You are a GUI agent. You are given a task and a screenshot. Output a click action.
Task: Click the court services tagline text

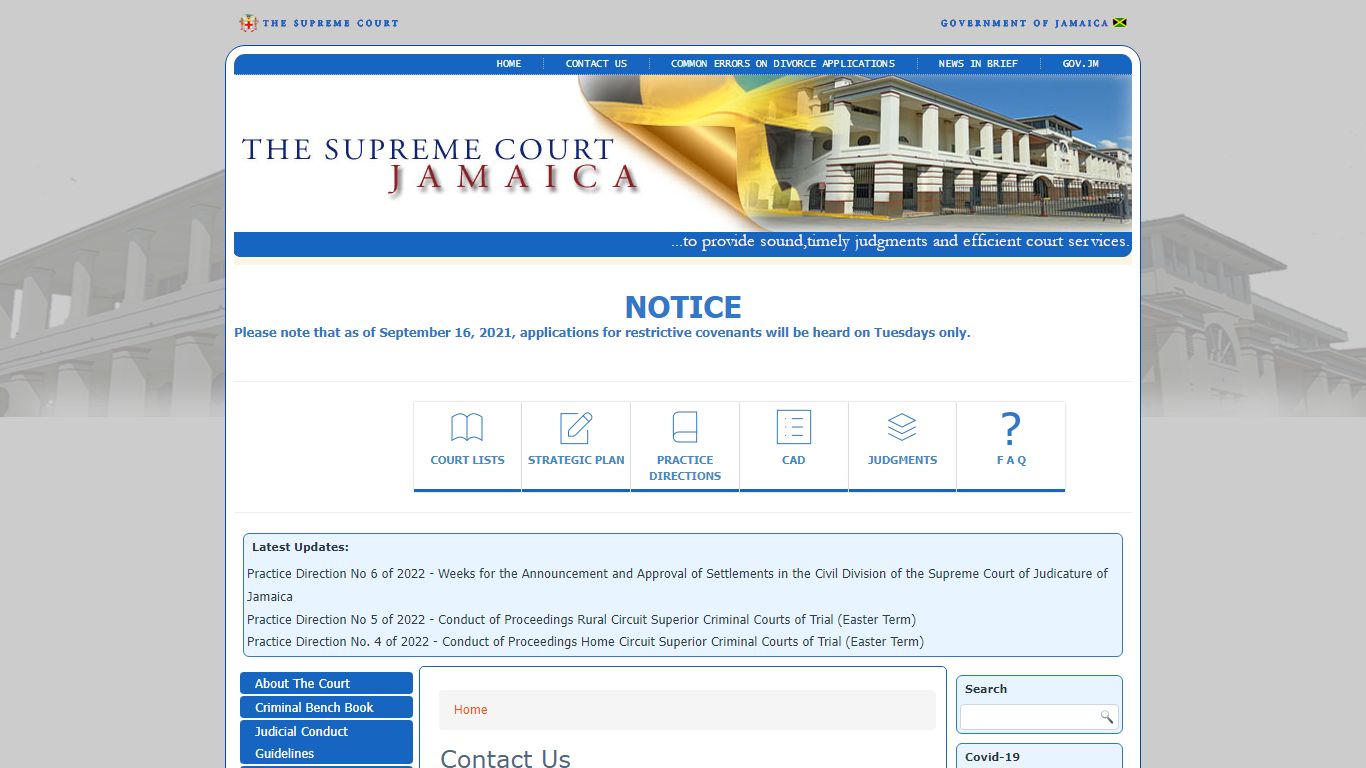900,242
